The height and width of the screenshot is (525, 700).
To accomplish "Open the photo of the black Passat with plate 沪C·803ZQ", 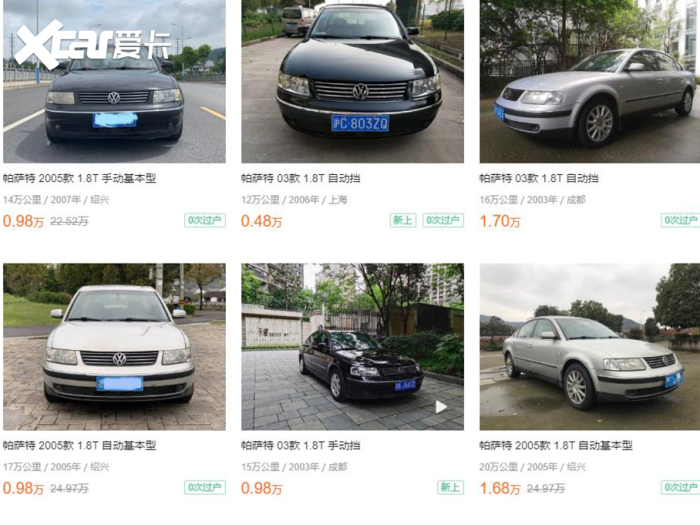I will tap(352, 81).
